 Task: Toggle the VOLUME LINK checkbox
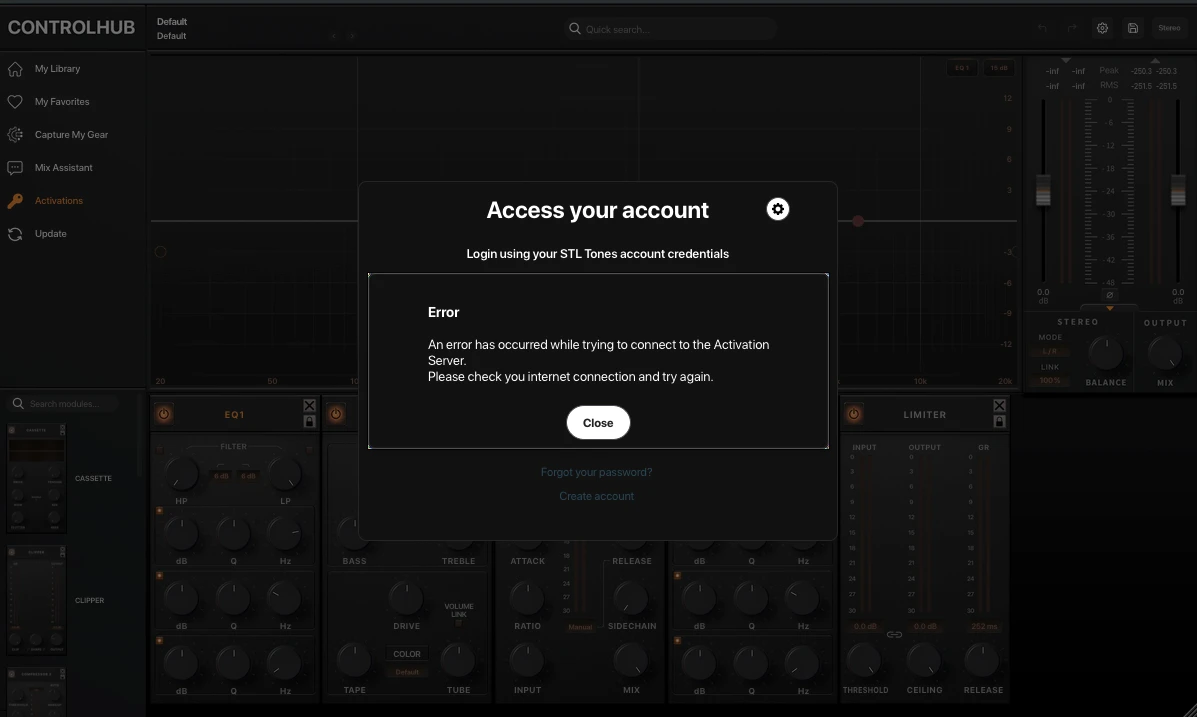[459, 623]
